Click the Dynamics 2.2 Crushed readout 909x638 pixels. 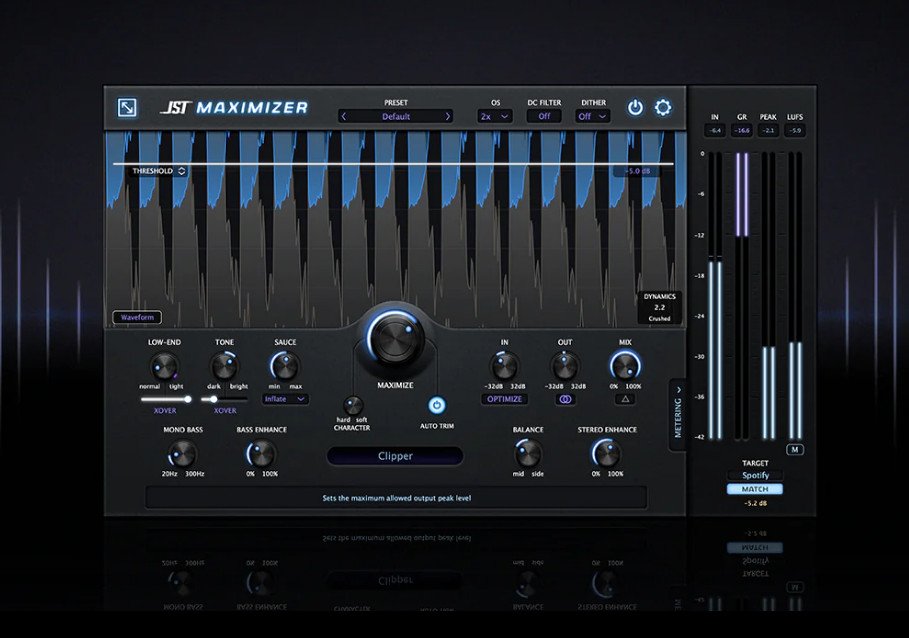click(x=659, y=307)
